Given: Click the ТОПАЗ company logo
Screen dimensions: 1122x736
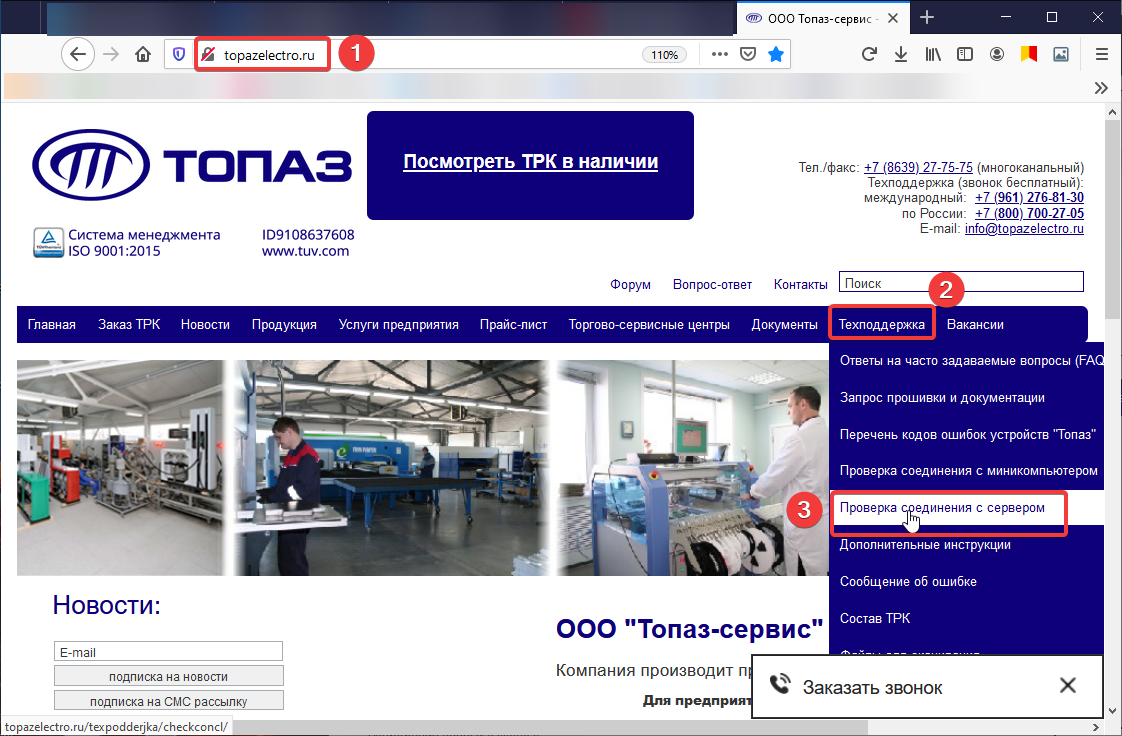Looking at the screenshot, I should (x=192, y=165).
